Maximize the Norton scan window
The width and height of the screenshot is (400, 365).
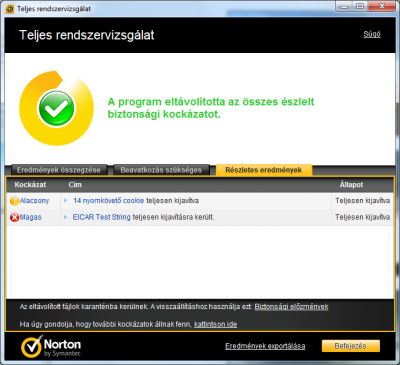tap(360, 6)
